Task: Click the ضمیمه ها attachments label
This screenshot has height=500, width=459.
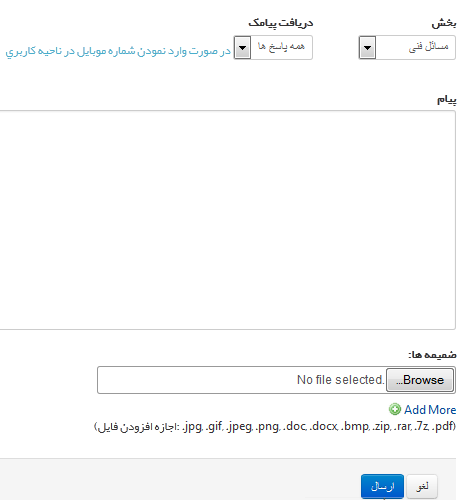Action: point(432,355)
